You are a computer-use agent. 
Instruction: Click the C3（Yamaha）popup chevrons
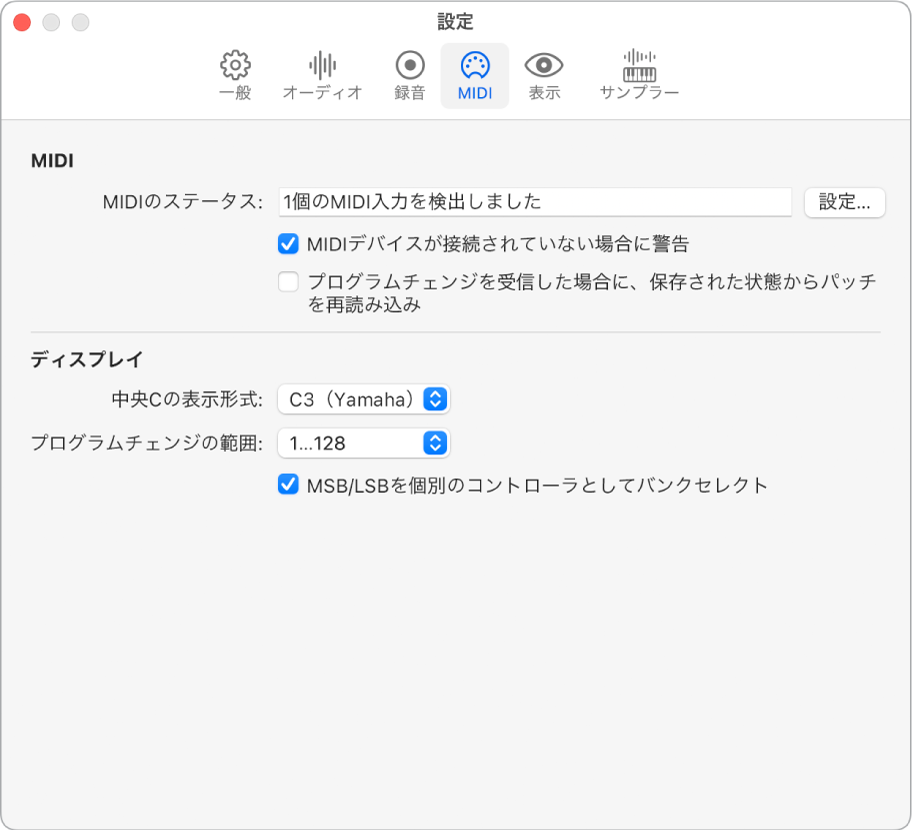click(434, 398)
